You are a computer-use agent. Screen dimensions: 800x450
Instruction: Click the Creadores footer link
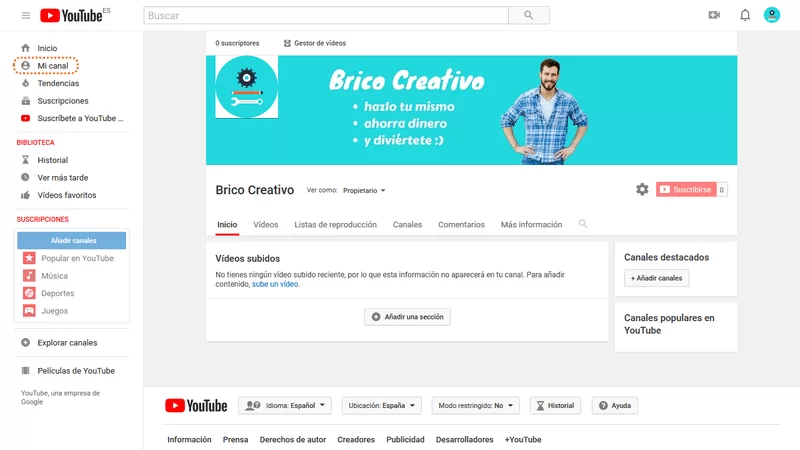point(356,440)
